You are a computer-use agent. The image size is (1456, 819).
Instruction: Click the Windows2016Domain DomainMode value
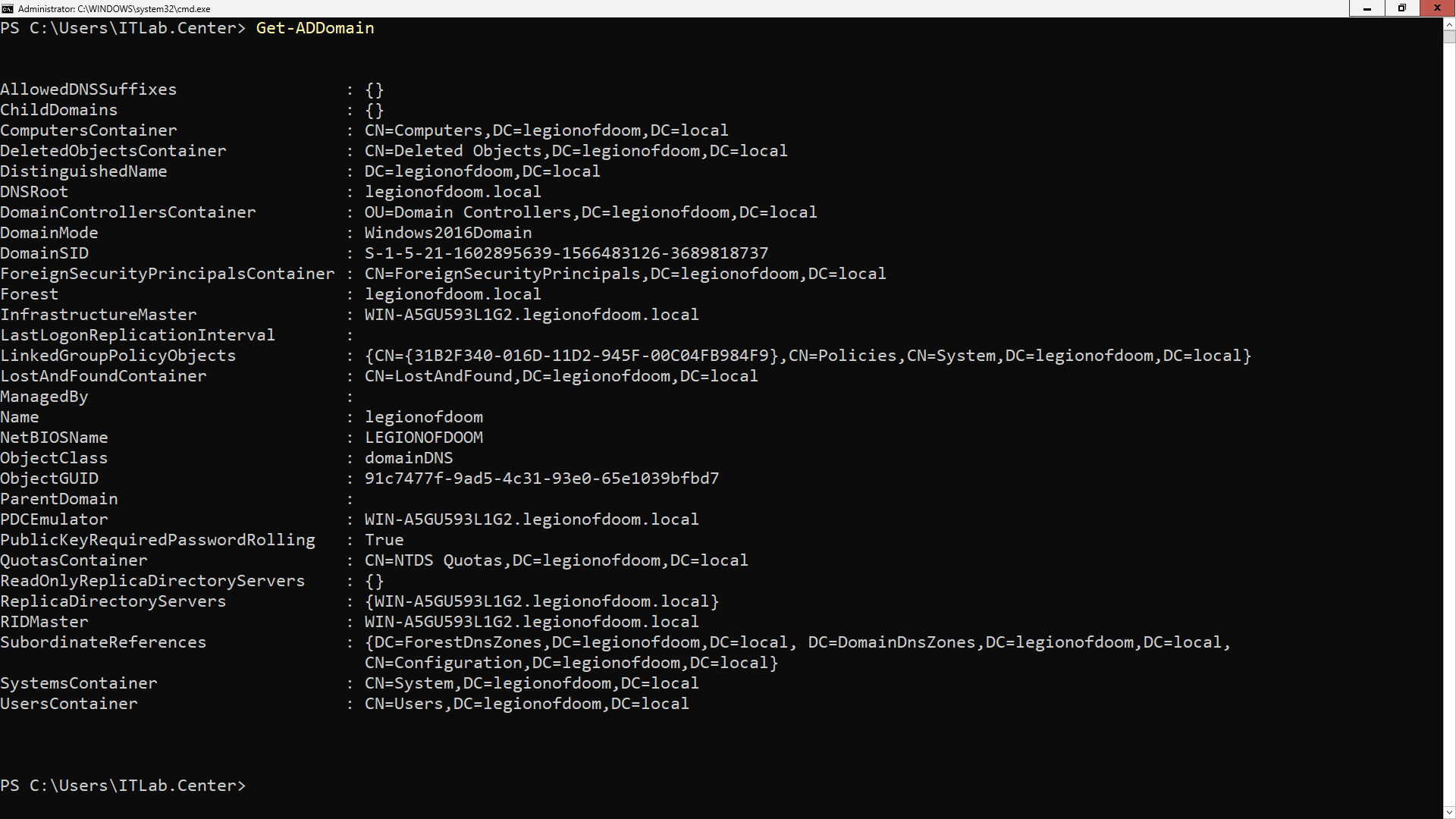[447, 233]
